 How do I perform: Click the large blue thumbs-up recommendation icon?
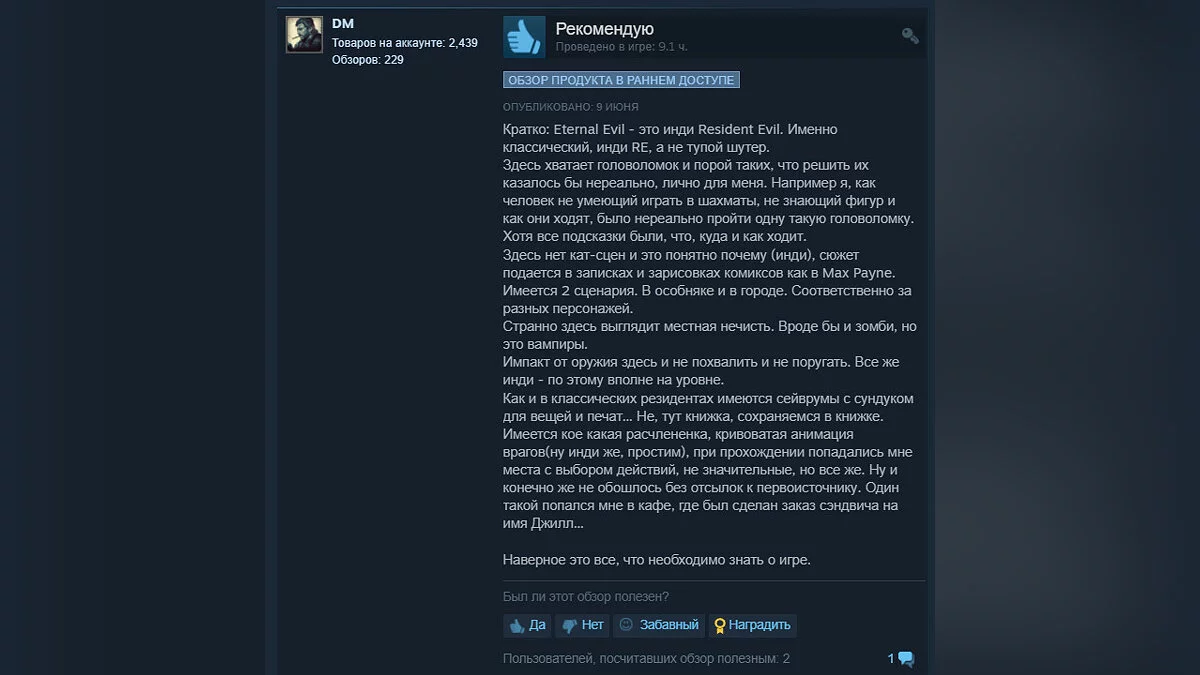[524, 37]
